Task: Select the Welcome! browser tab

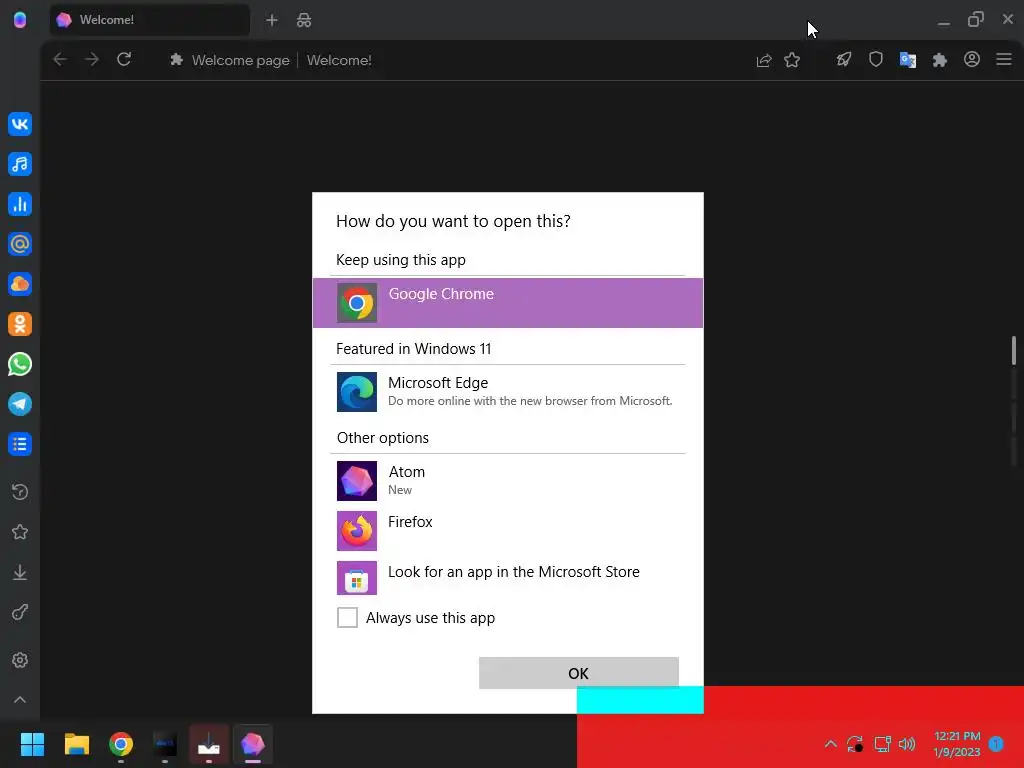Action: (150, 20)
